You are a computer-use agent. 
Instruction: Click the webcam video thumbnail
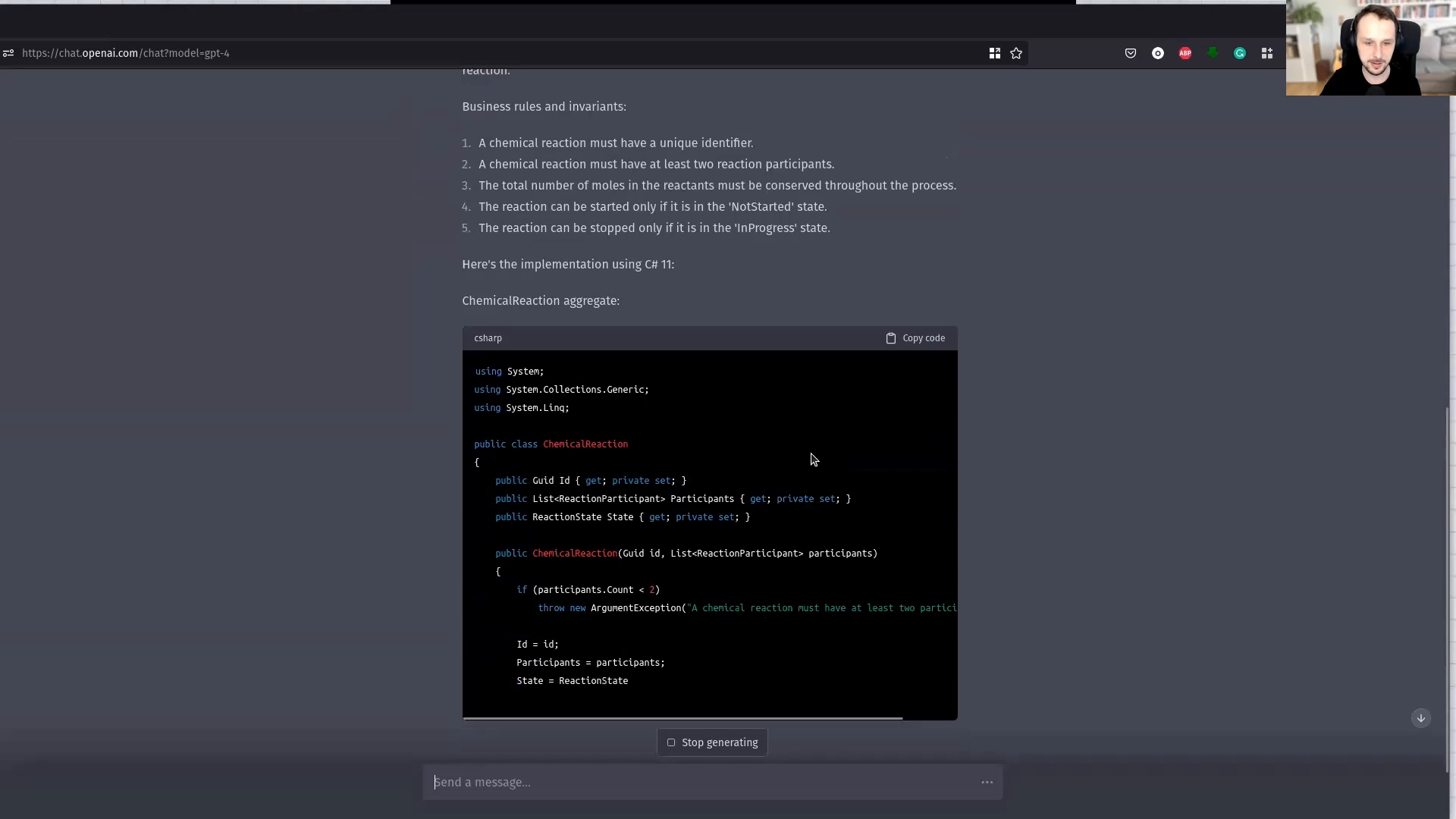pos(1370,48)
